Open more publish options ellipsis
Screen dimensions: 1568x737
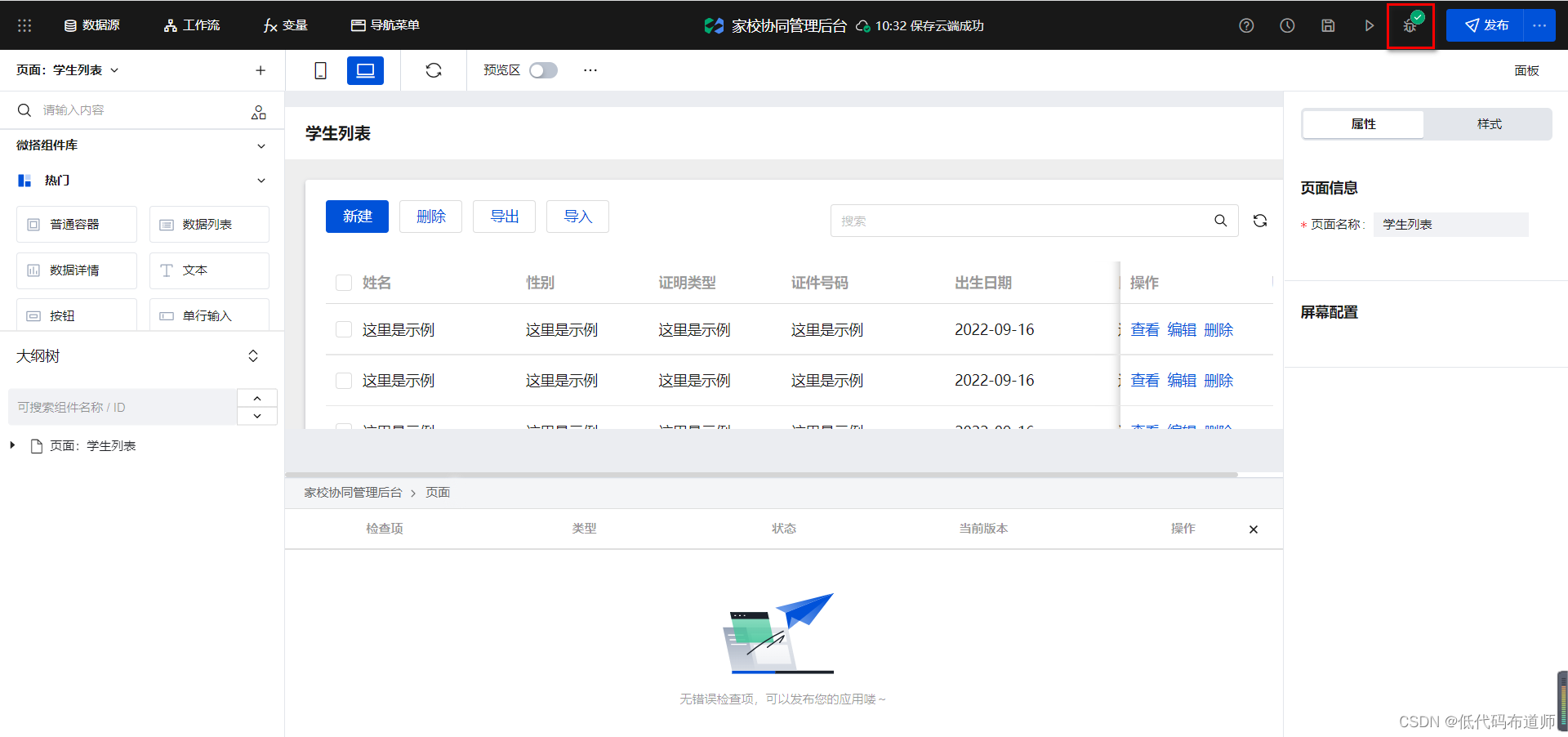pos(1539,25)
